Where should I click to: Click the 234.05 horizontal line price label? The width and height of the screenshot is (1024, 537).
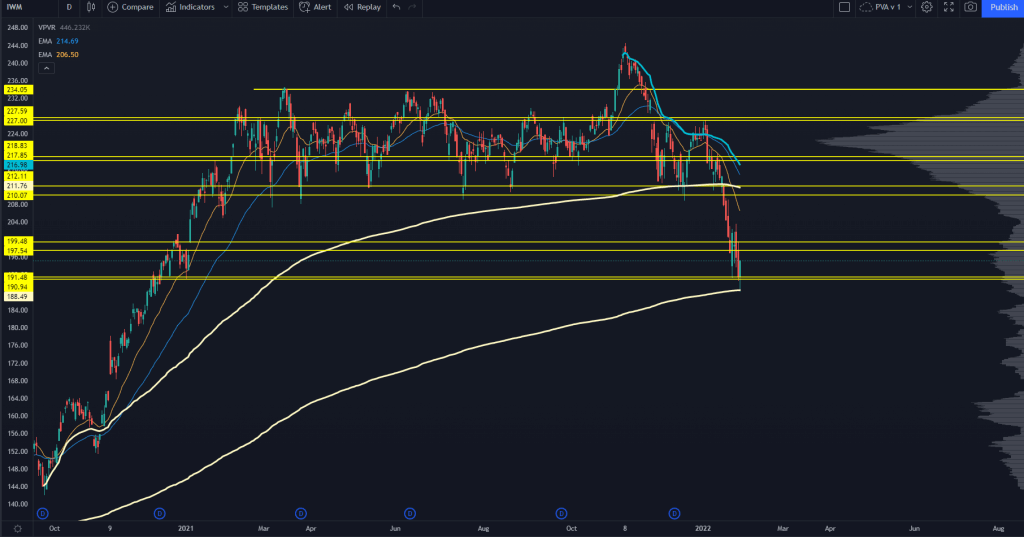(18, 90)
